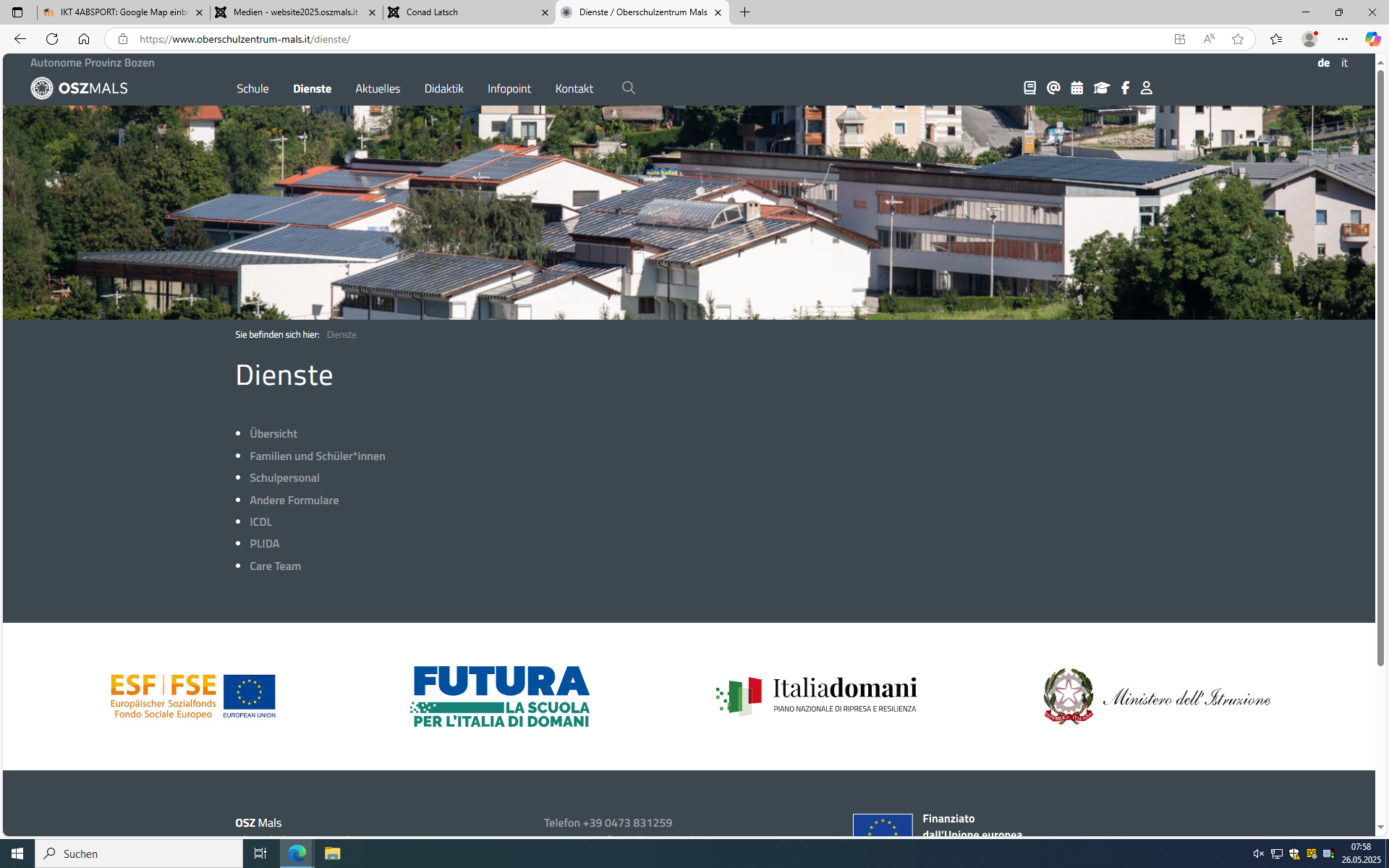Click the ESF FSE European Social Fund logo

(x=193, y=696)
